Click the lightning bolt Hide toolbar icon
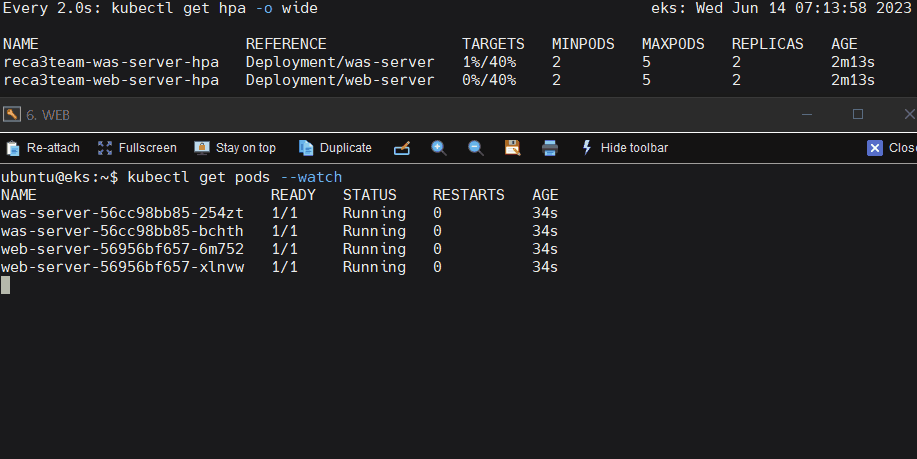The height and width of the screenshot is (459, 917). click(587, 147)
